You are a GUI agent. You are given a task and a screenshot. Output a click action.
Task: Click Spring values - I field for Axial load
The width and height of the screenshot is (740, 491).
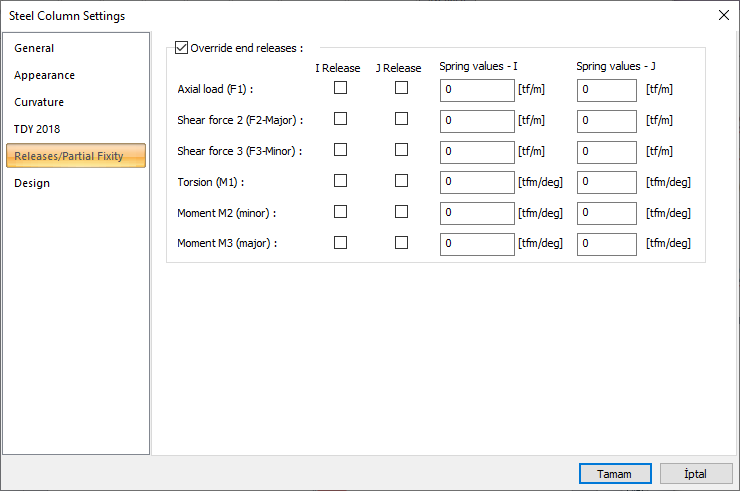pyautogui.click(x=477, y=90)
